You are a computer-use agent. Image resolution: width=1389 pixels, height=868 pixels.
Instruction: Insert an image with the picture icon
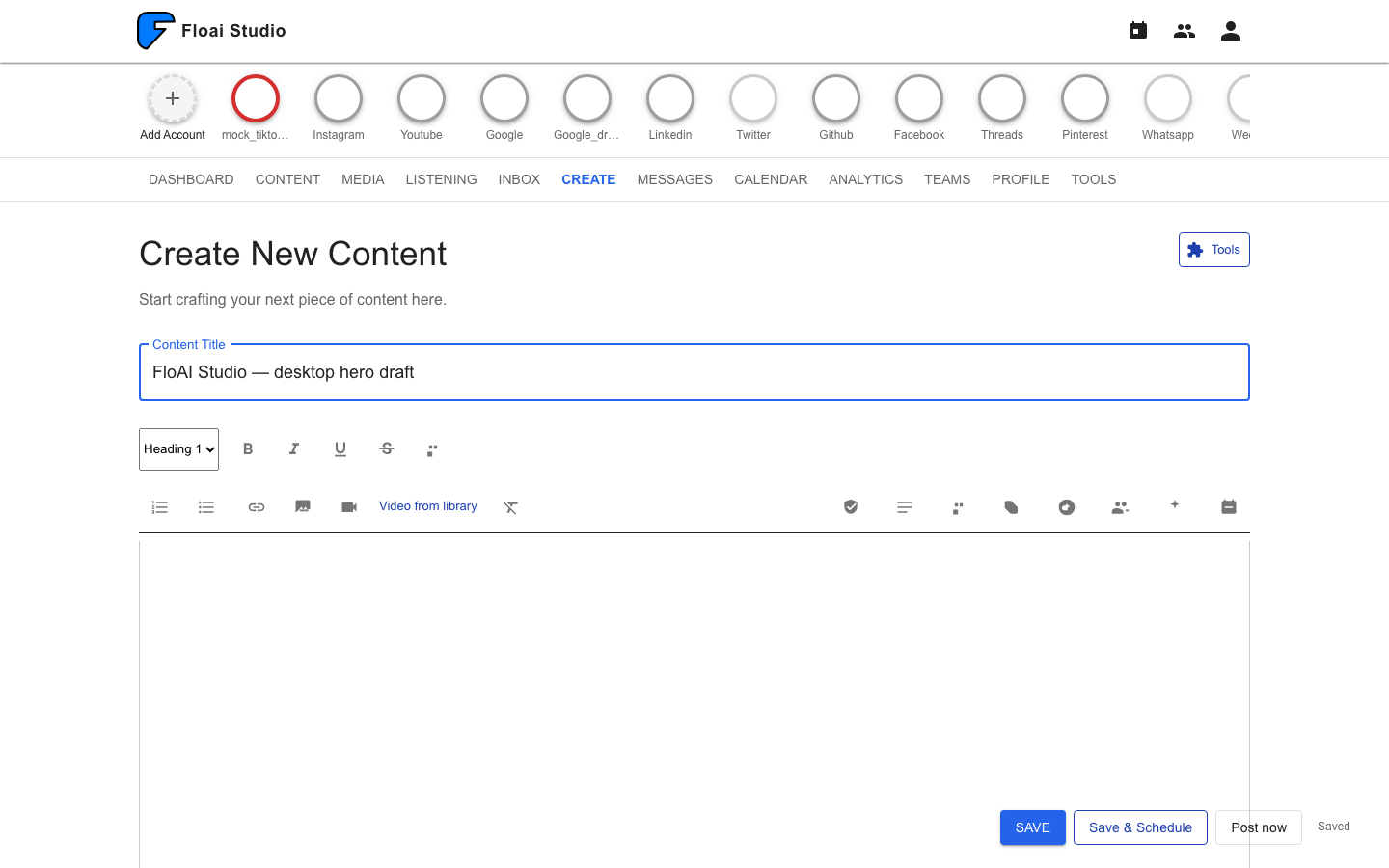click(x=303, y=507)
